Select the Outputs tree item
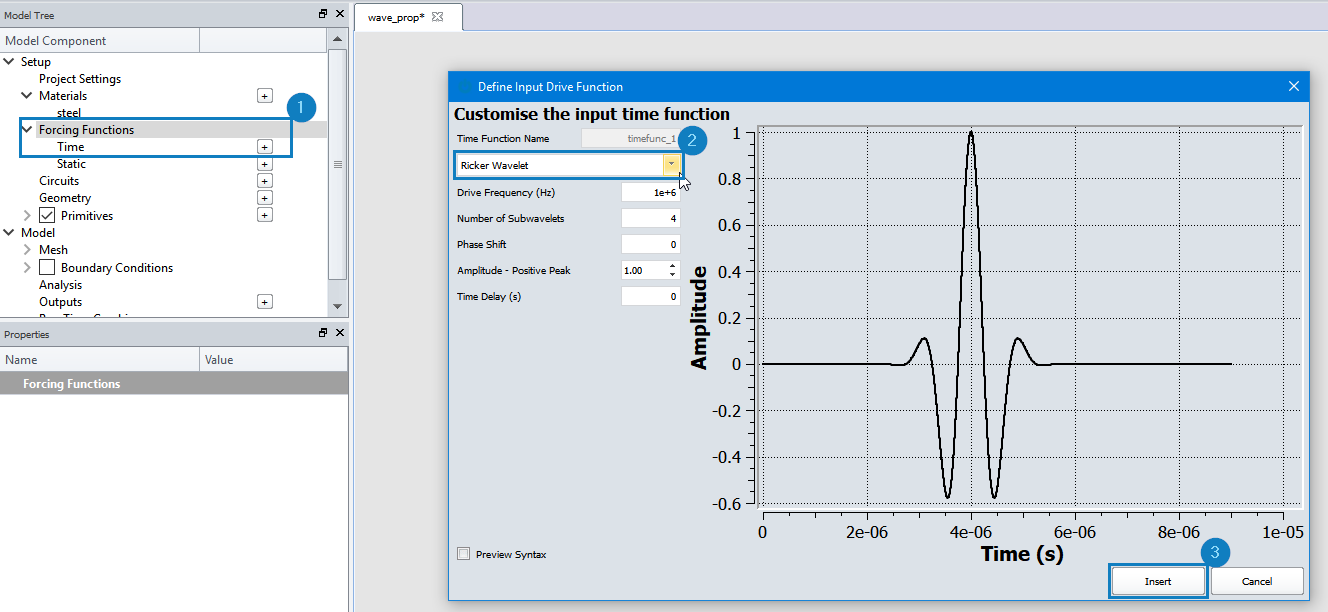Image resolution: width=1328 pixels, height=612 pixels. (x=61, y=302)
